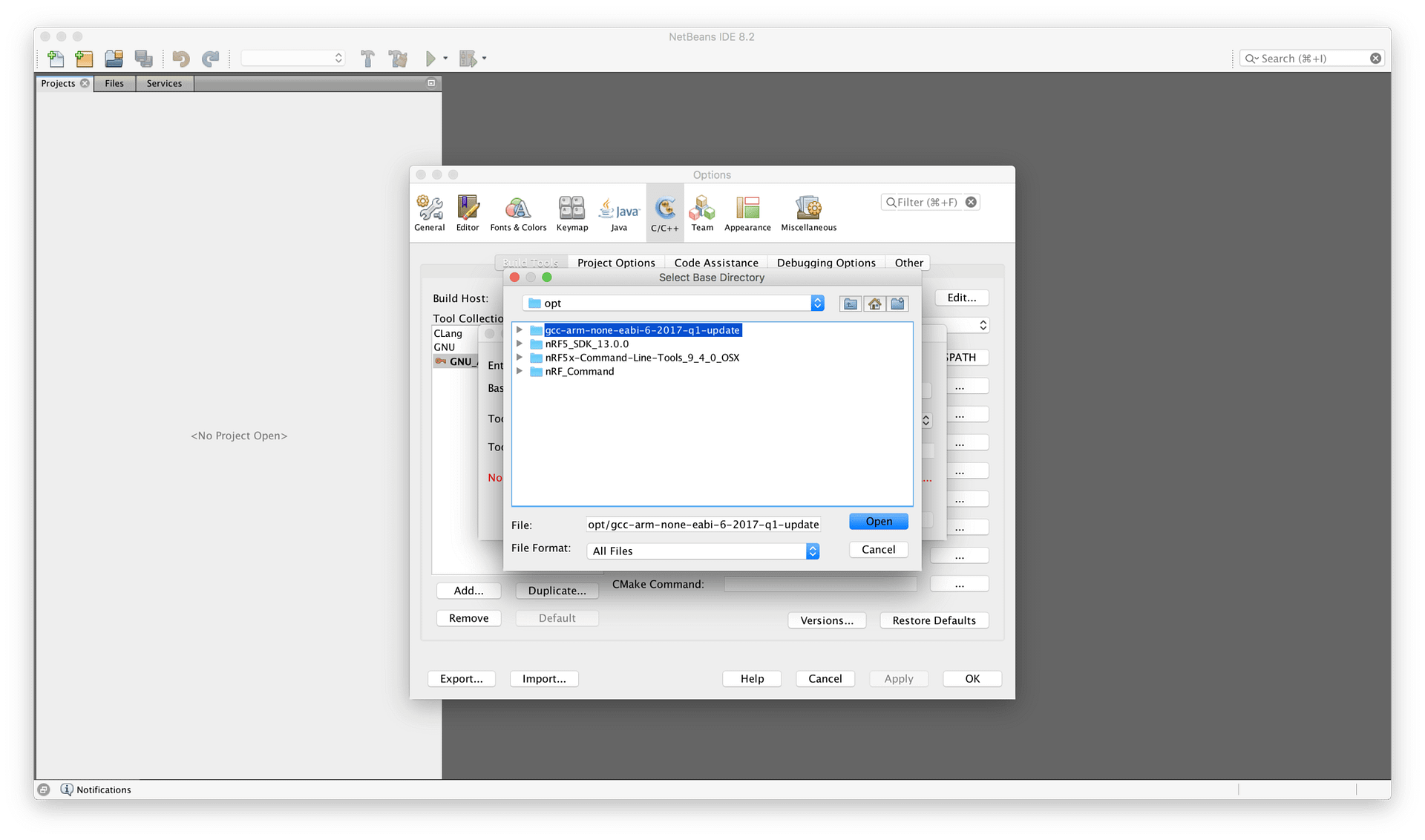The image size is (1425, 840).
Task: Click the Add... tool collection button
Action: [469, 591]
